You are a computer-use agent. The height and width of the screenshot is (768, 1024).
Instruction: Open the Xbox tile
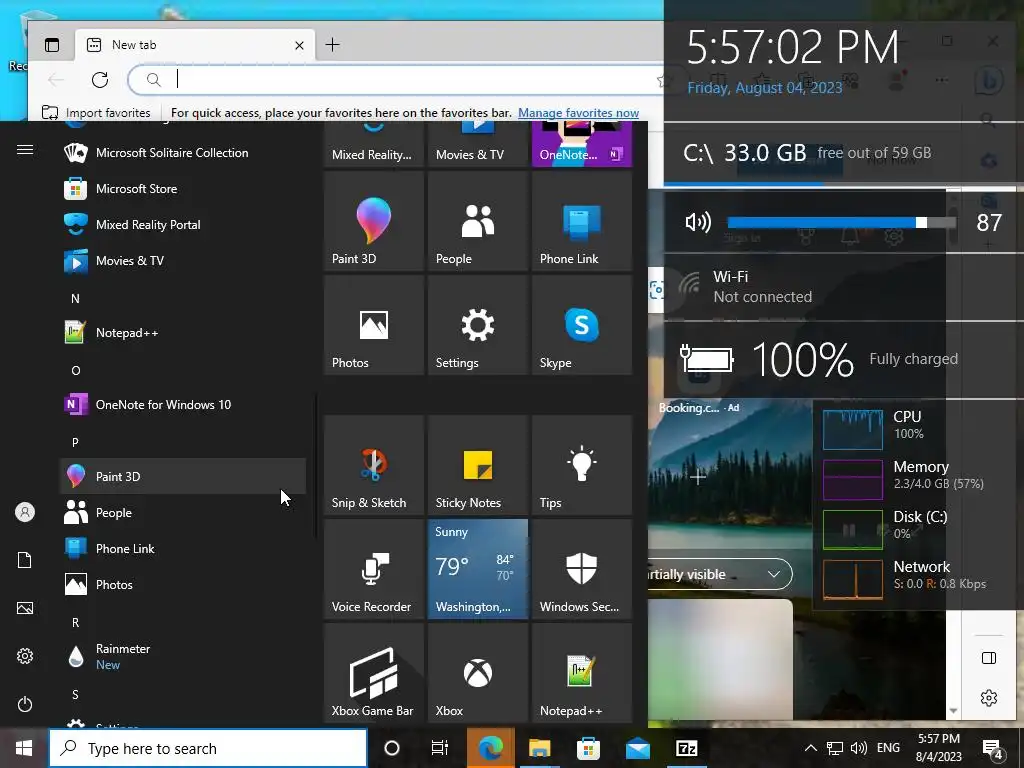tap(477, 673)
